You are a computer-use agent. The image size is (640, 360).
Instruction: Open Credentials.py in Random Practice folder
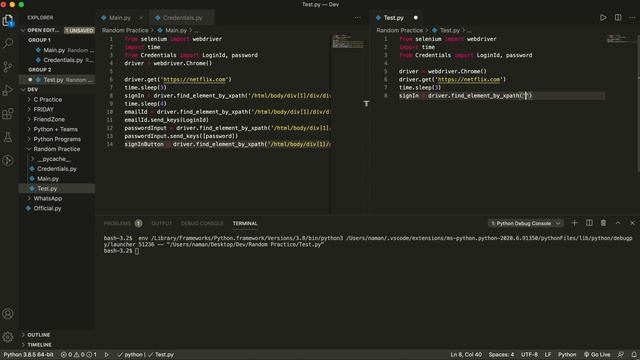[x=57, y=169]
